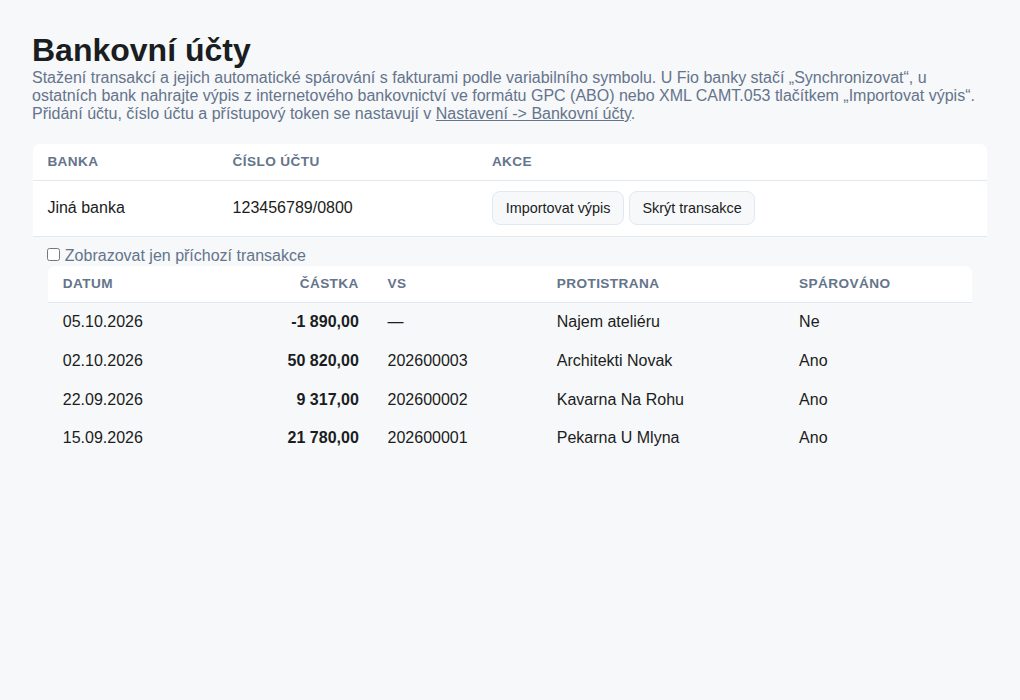The height and width of the screenshot is (700, 1020).
Task: Select the amount 9 317,00
Action: click(x=328, y=399)
